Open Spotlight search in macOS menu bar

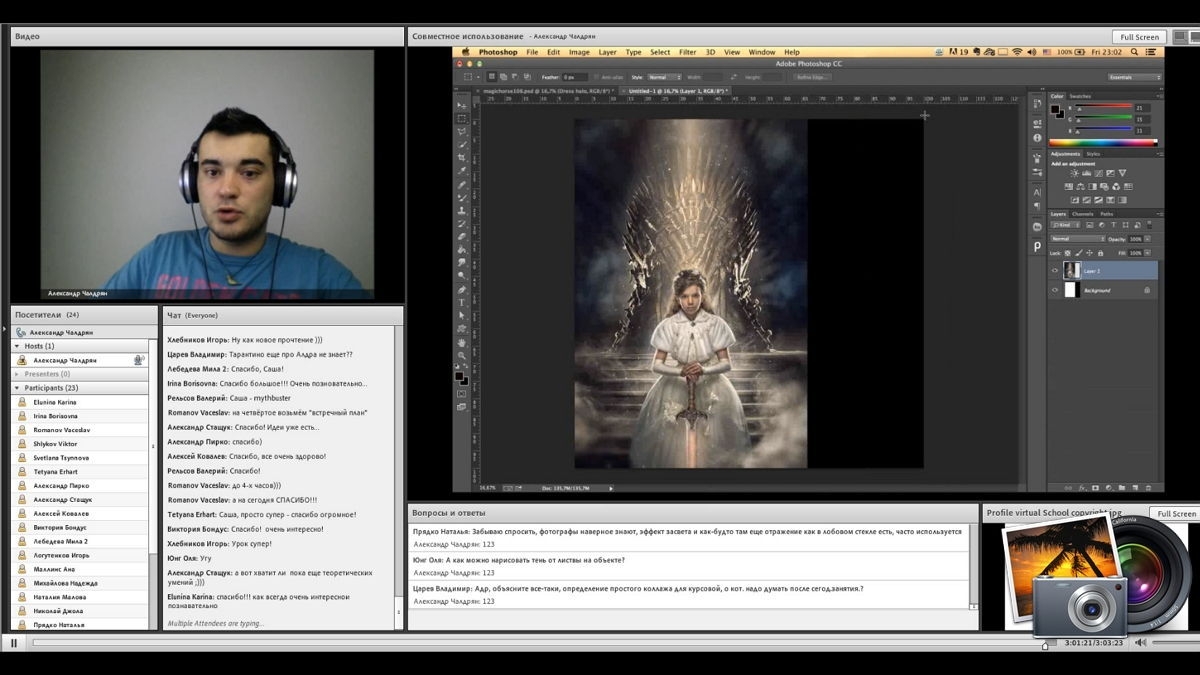point(1134,52)
